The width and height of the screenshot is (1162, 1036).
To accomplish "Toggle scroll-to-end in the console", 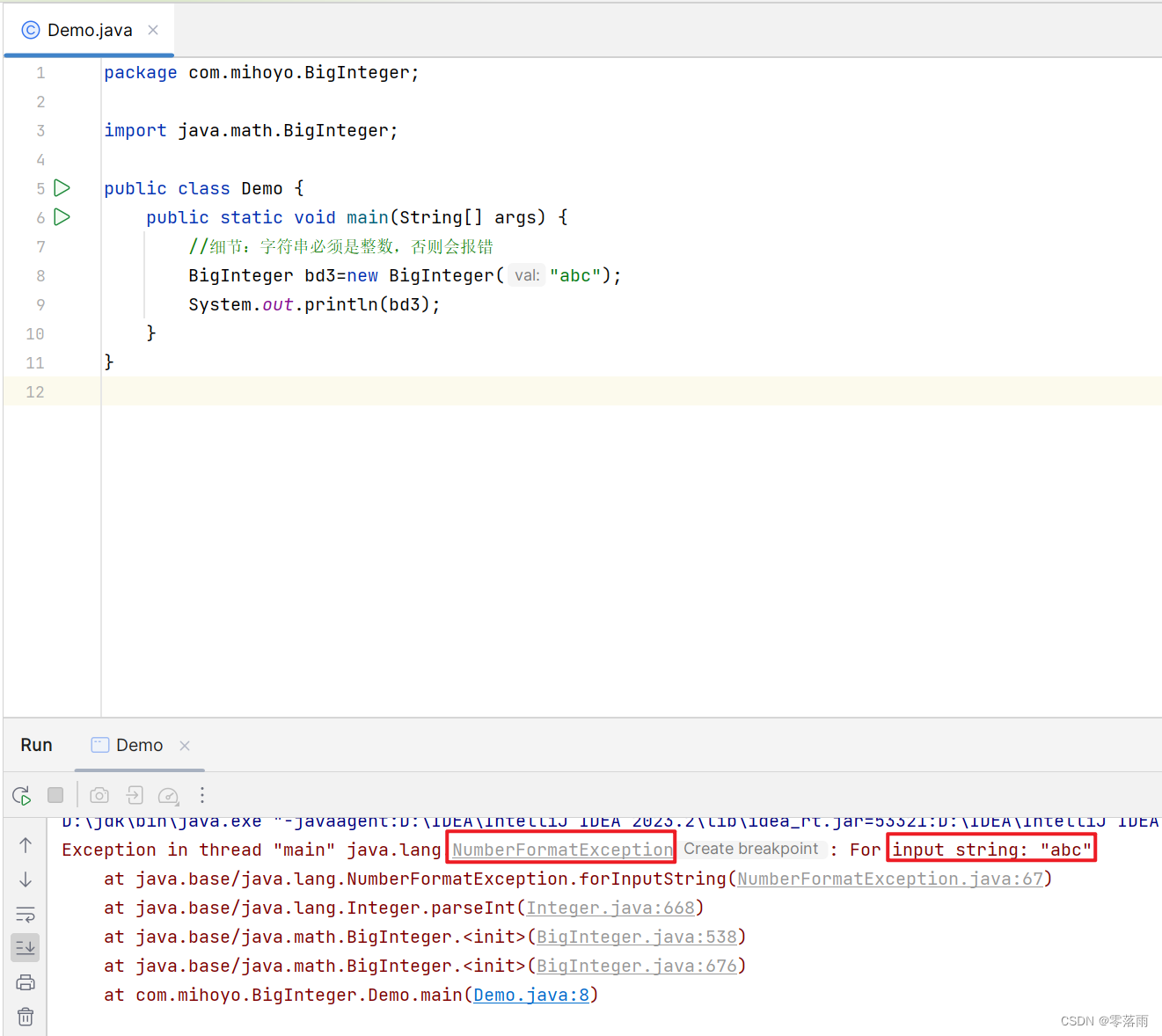I will point(26,947).
